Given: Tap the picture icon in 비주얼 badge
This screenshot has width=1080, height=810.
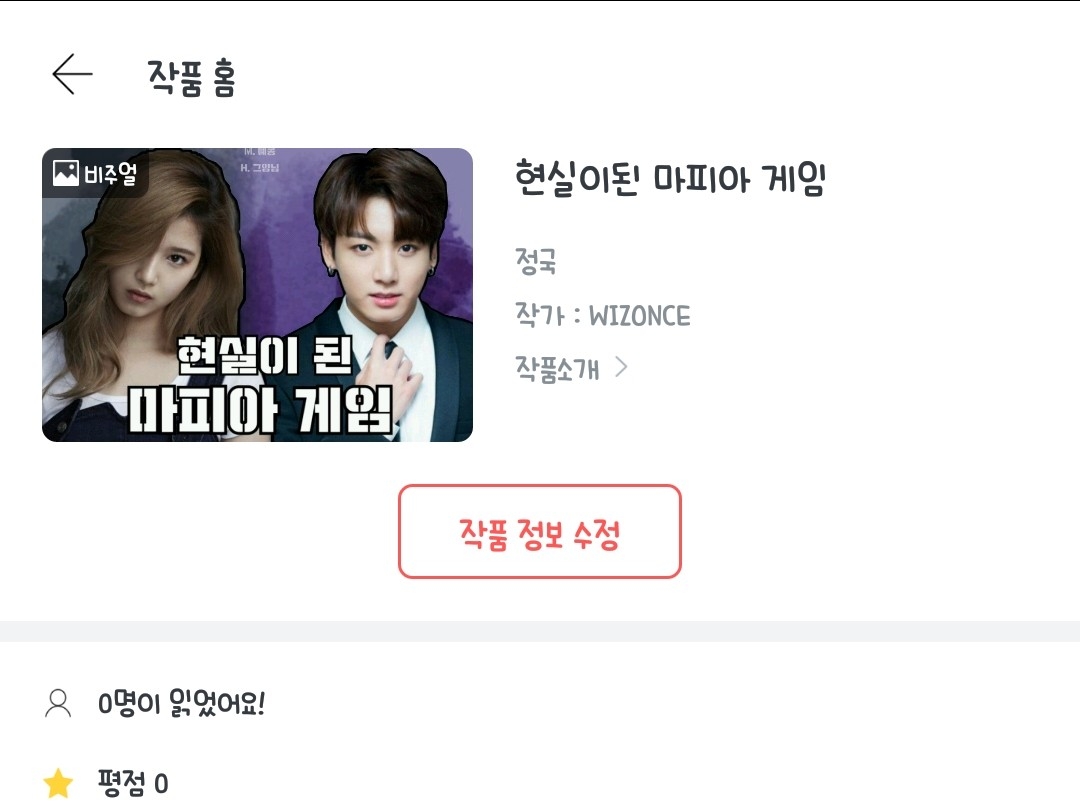Looking at the screenshot, I should (x=65, y=173).
